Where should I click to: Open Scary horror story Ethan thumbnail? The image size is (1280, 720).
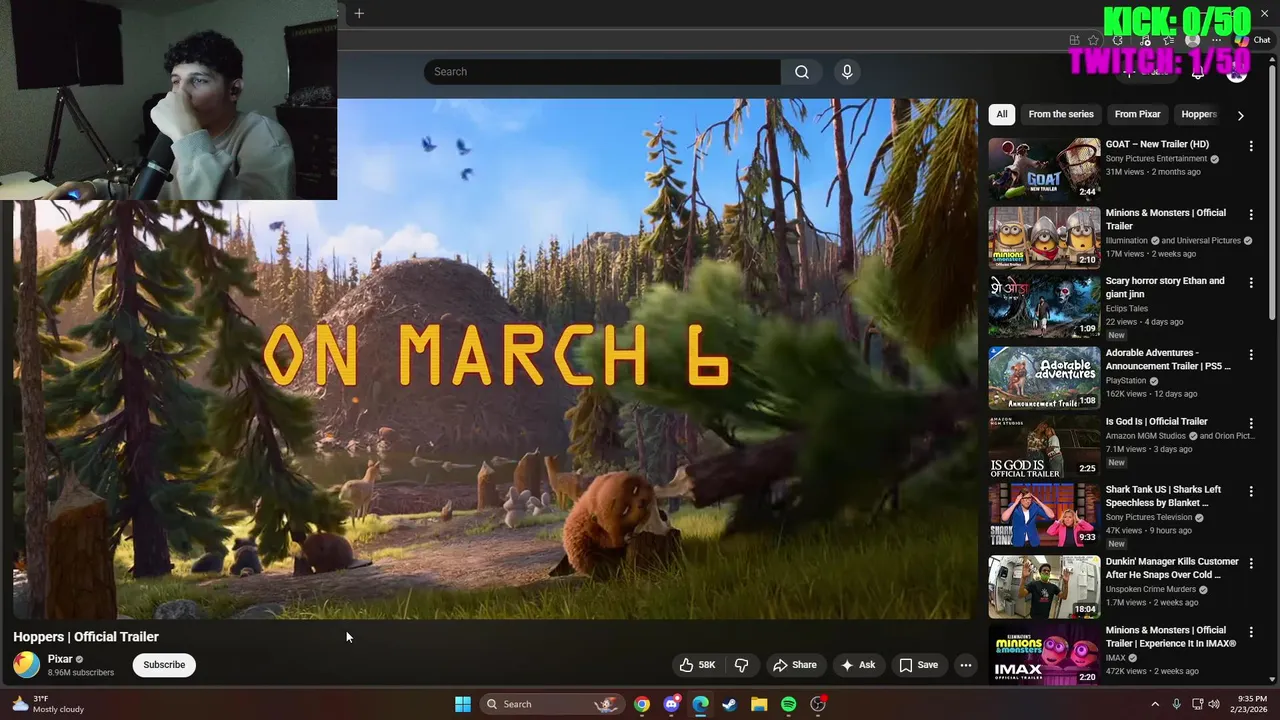tap(1044, 306)
